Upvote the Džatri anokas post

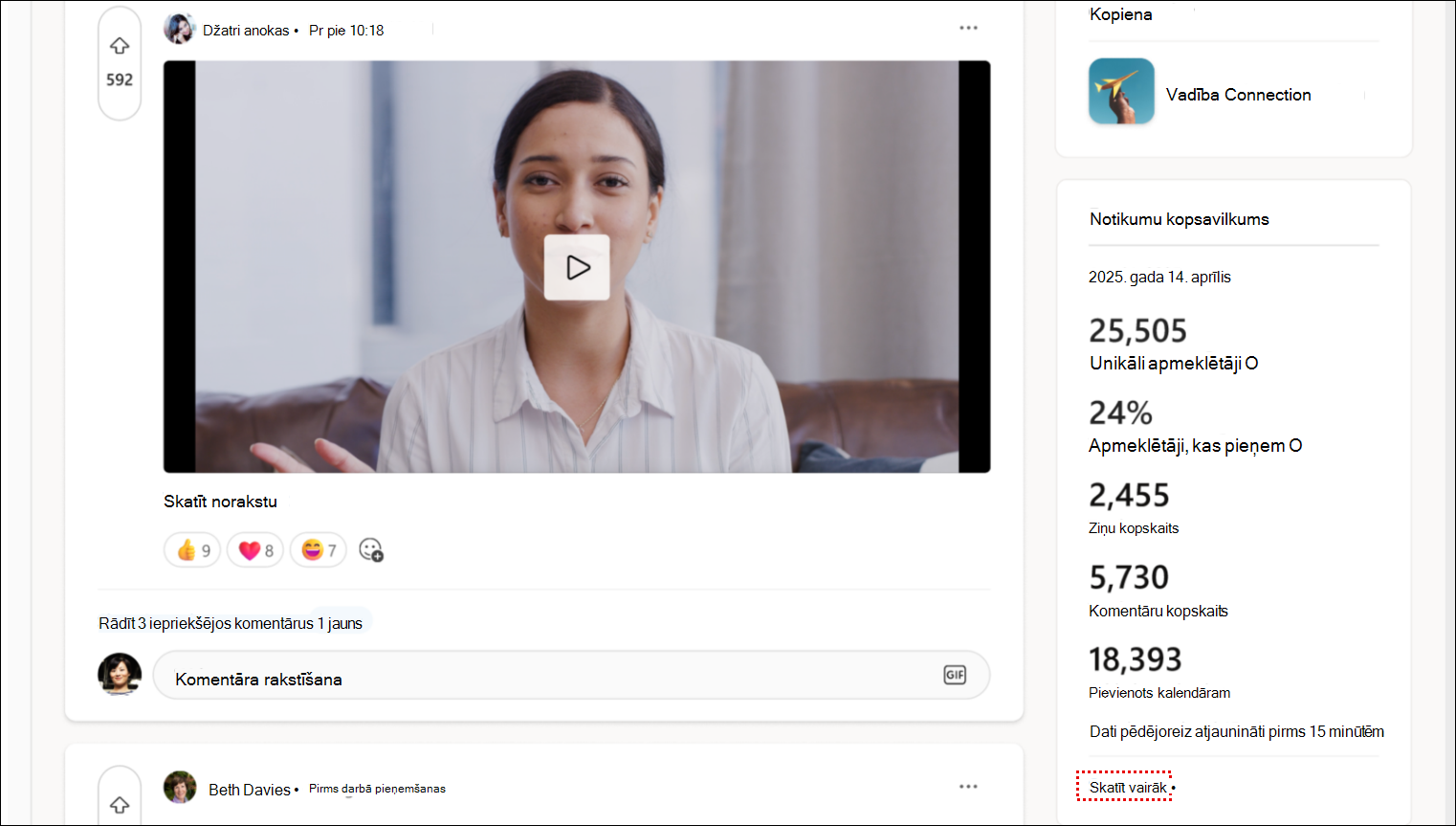tap(120, 46)
